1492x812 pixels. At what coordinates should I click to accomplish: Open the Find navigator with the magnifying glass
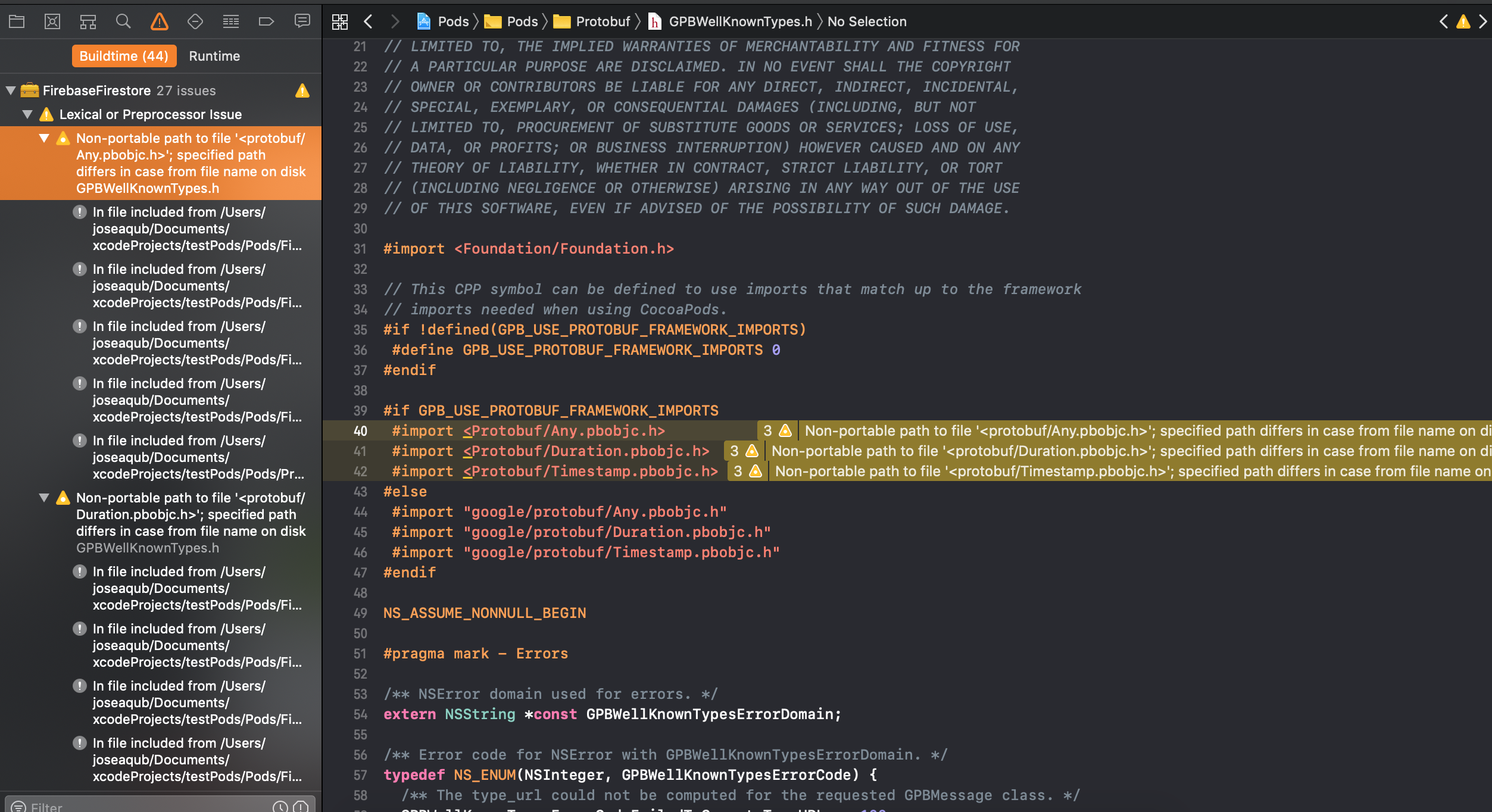pyautogui.click(x=123, y=21)
